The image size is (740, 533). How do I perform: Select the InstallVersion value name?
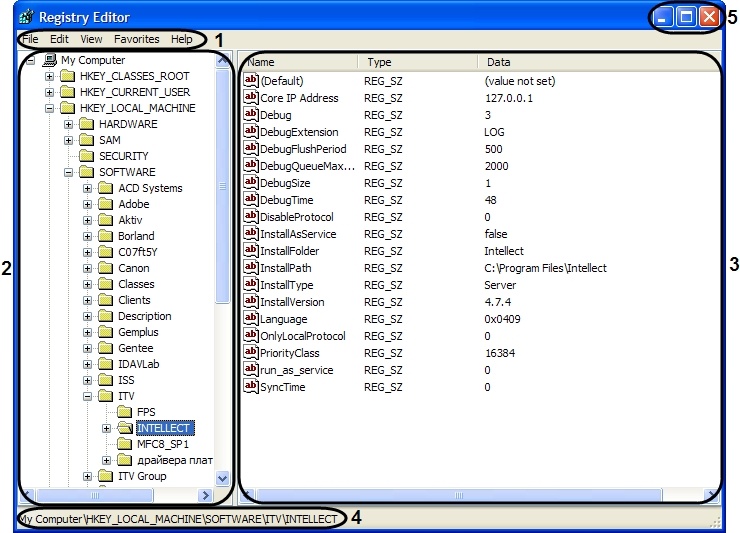pos(292,302)
